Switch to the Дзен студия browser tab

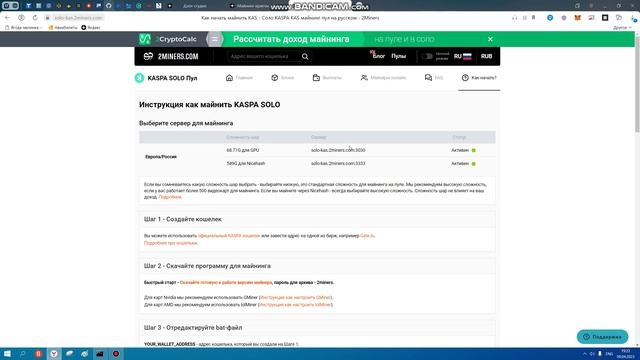tap(194, 6)
